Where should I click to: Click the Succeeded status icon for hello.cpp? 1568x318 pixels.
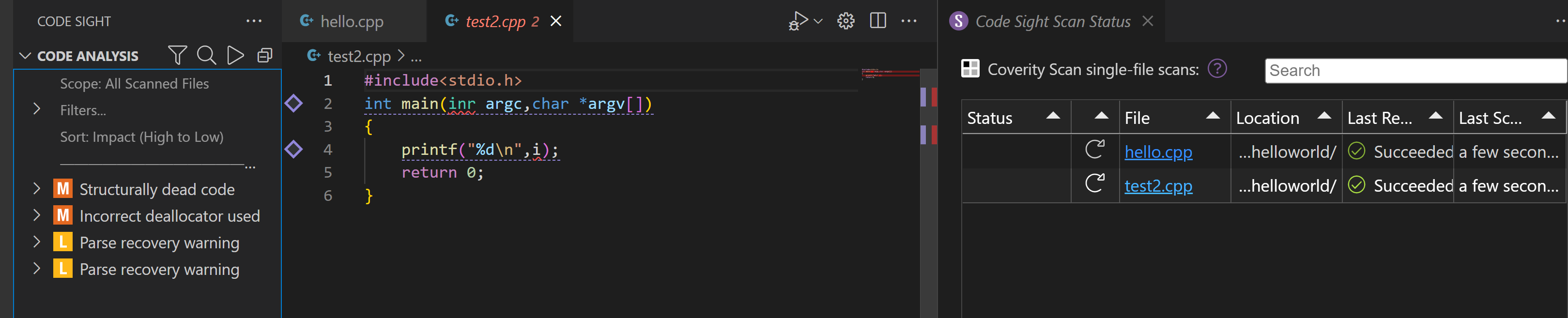click(1357, 151)
